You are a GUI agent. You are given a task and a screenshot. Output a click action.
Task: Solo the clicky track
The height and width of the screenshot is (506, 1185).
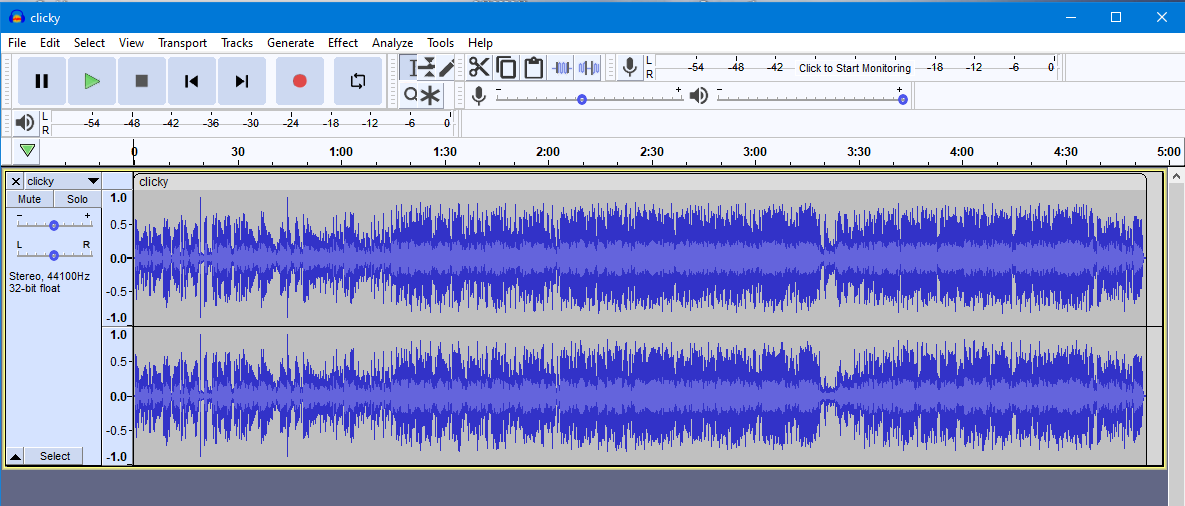[77, 199]
